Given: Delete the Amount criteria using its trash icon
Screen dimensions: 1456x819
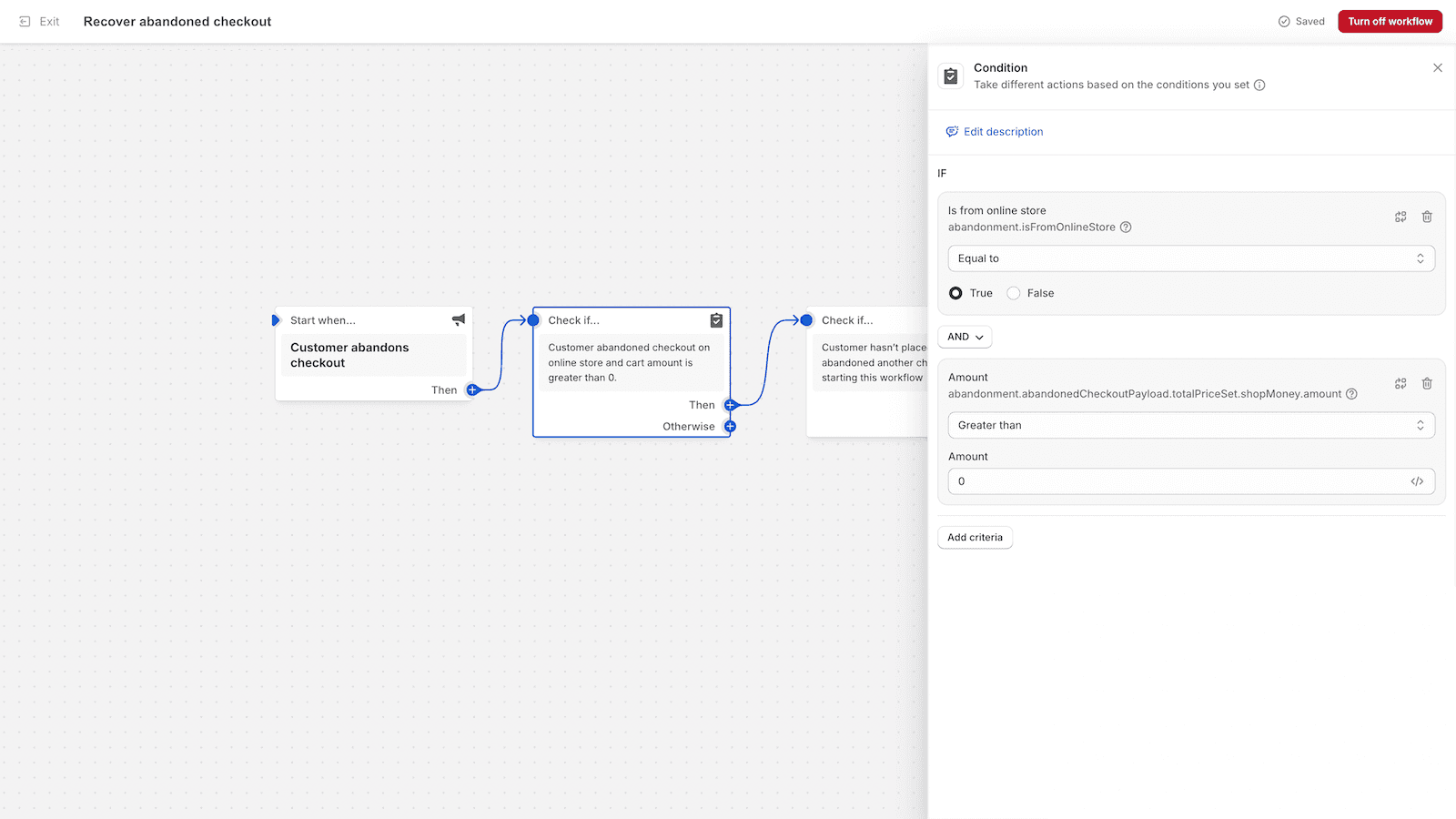Looking at the screenshot, I should [1426, 383].
